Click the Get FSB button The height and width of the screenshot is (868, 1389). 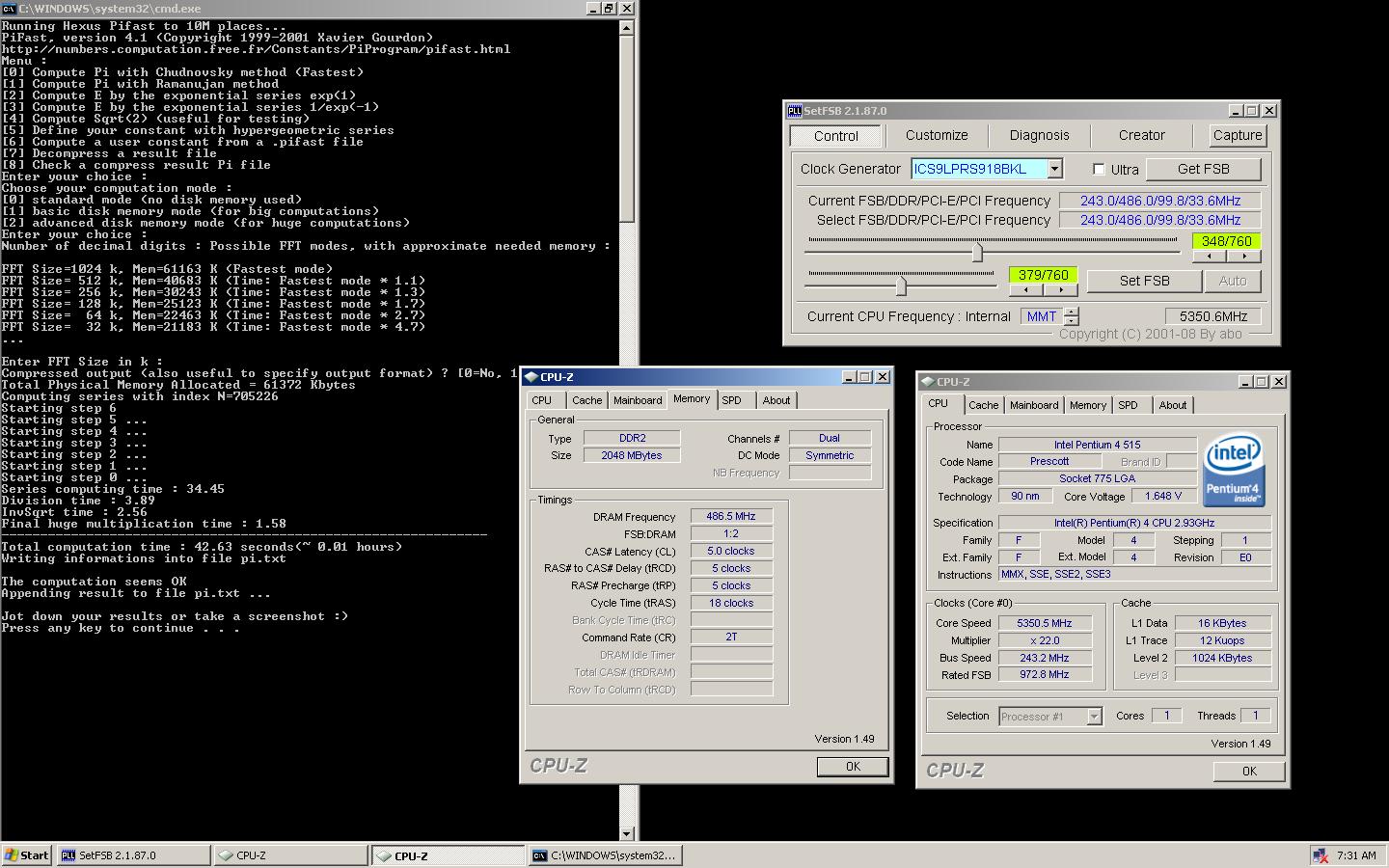coord(1203,169)
